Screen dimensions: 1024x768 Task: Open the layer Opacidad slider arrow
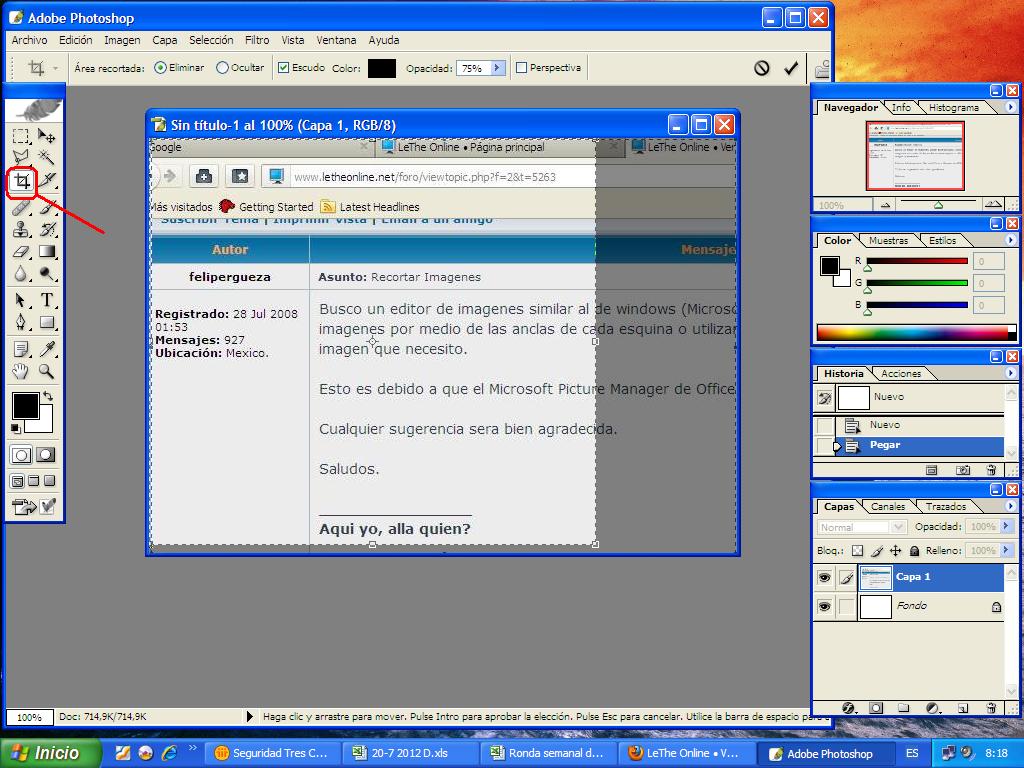point(1004,526)
